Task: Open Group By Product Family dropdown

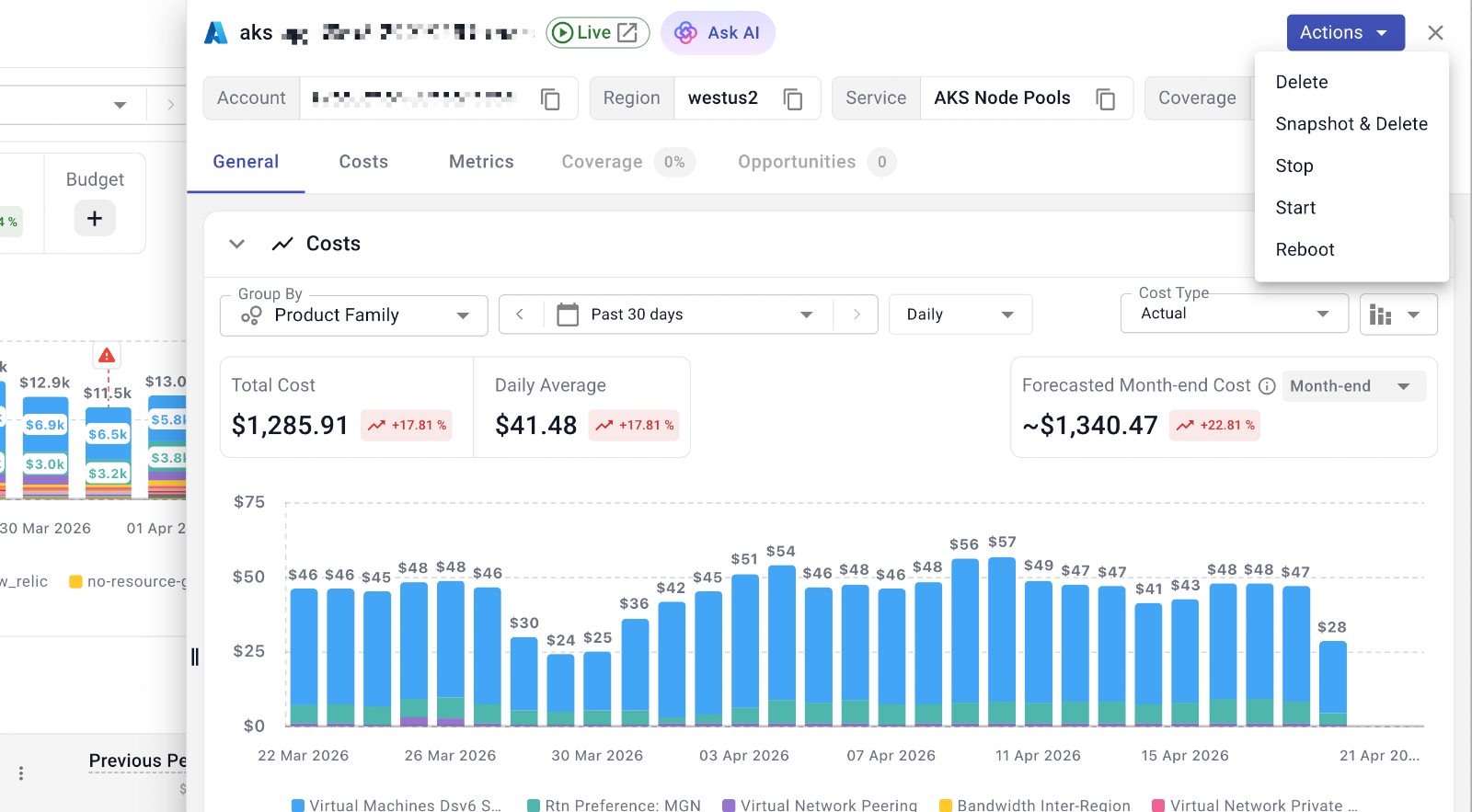Action: pos(354,315)
